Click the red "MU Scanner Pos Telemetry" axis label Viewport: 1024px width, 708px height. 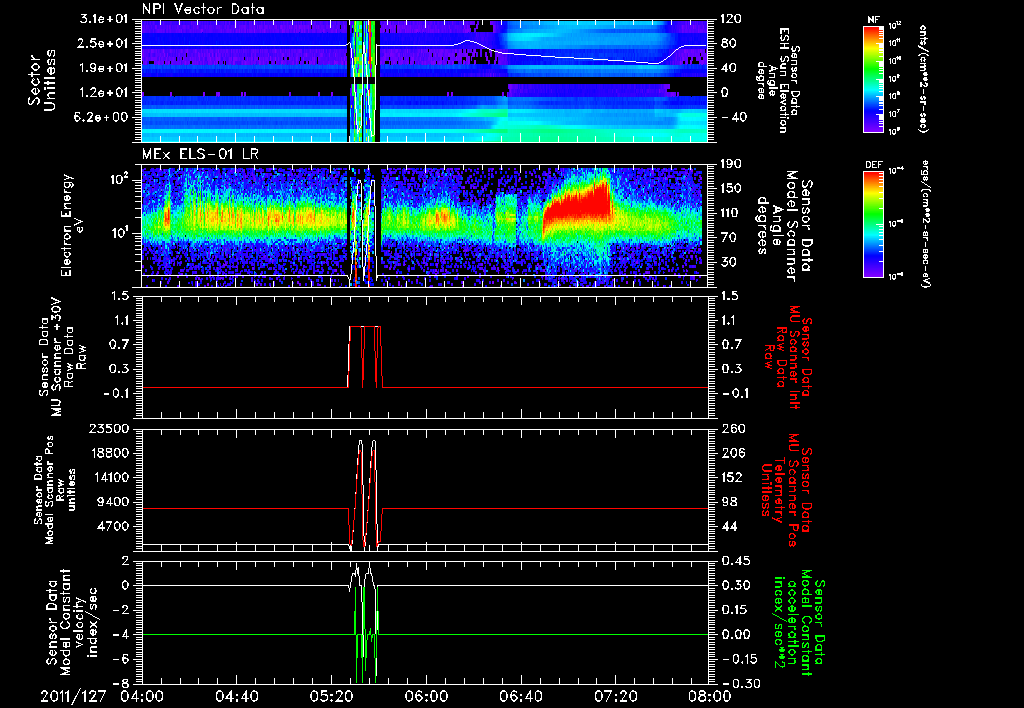coord(786,490)
